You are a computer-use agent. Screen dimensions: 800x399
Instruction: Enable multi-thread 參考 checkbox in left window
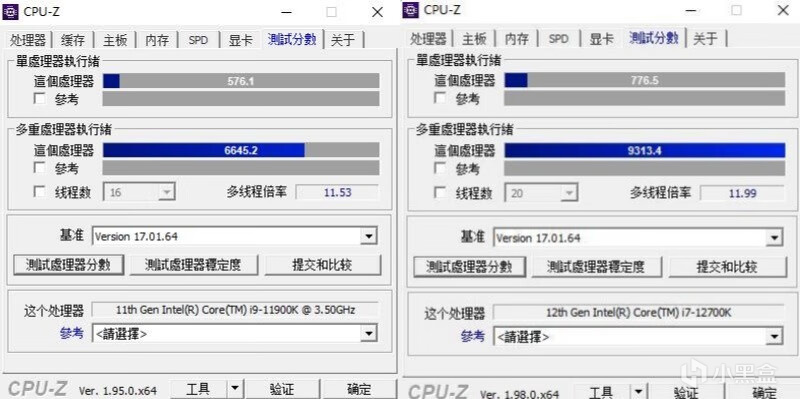click(x=40, y=167)
